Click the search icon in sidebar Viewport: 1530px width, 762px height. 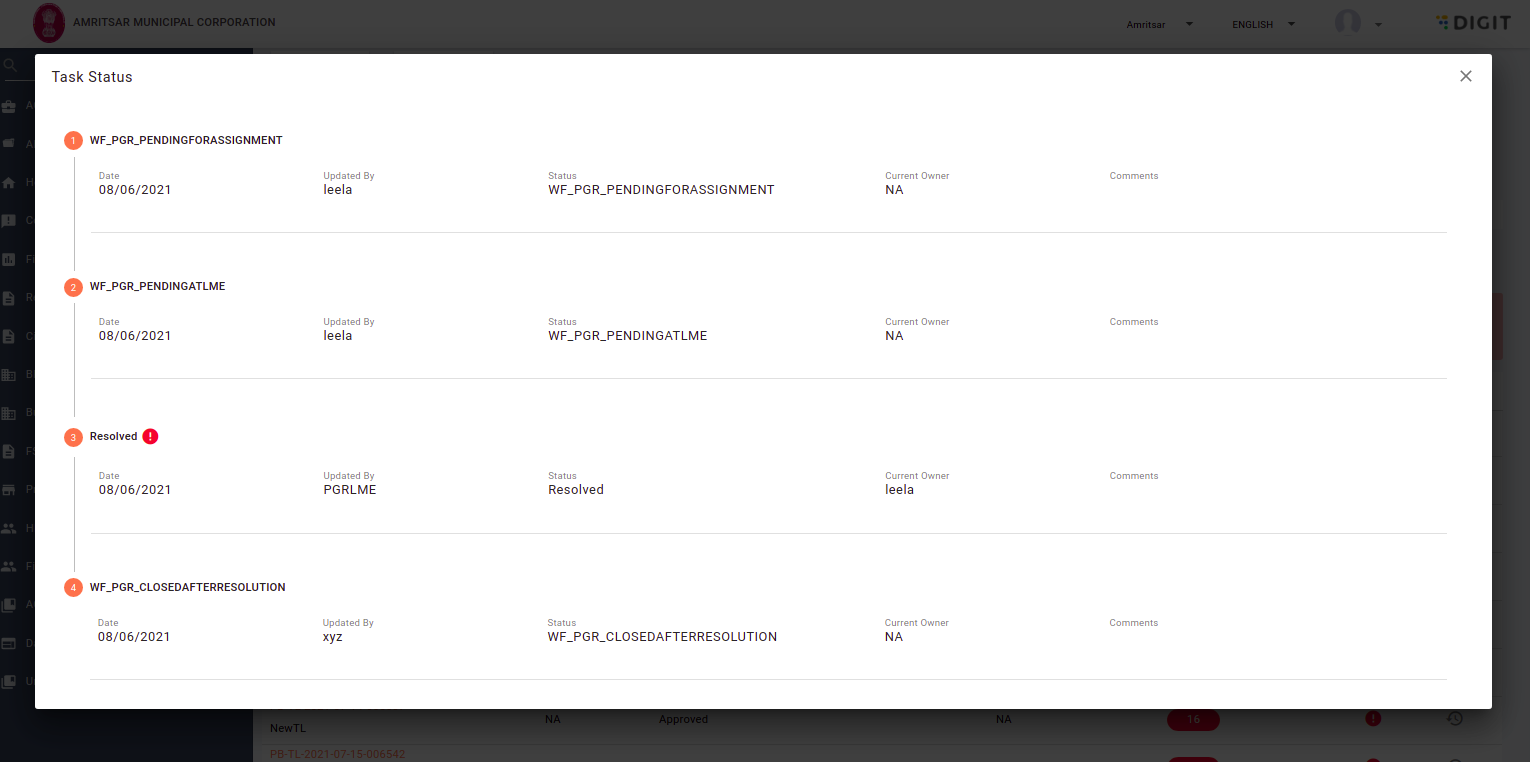pyautogui.click(x=10, y=66)
